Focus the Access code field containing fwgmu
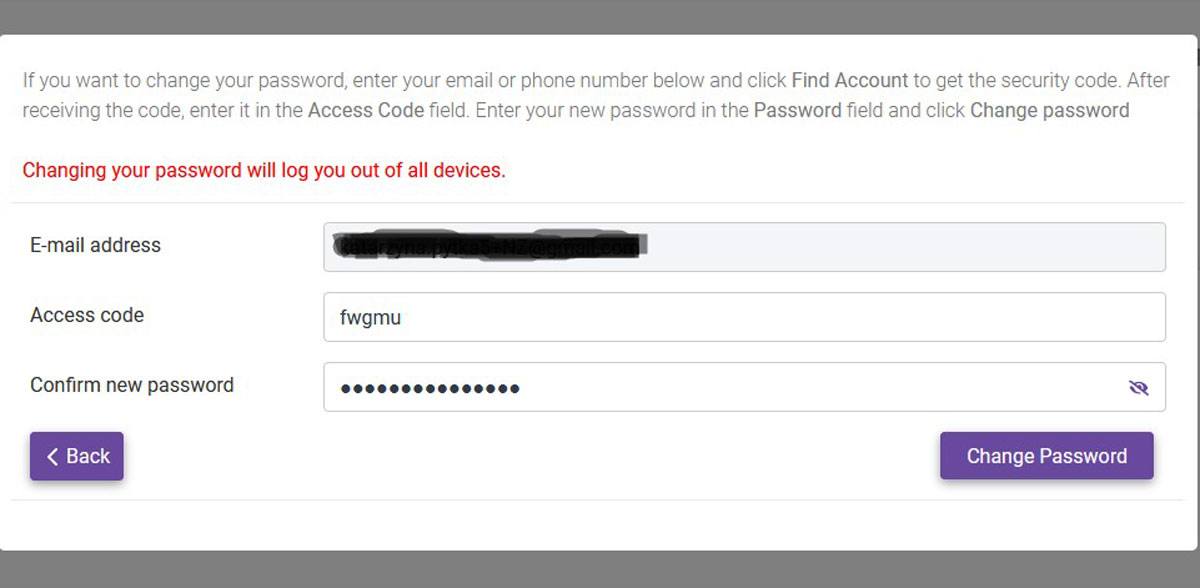 [744, 317]
